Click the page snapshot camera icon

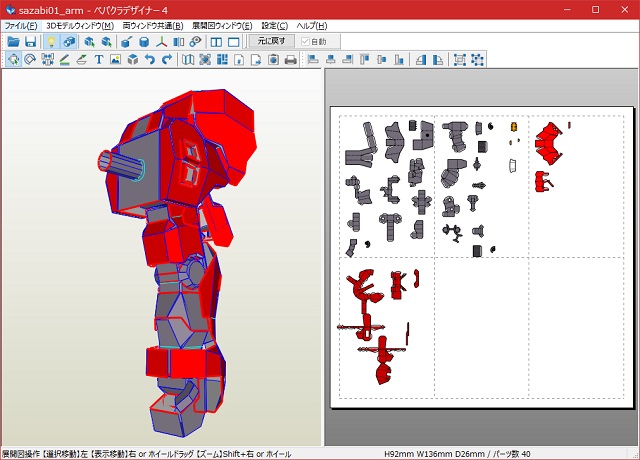pyautogui.click(x=273, y=60)
